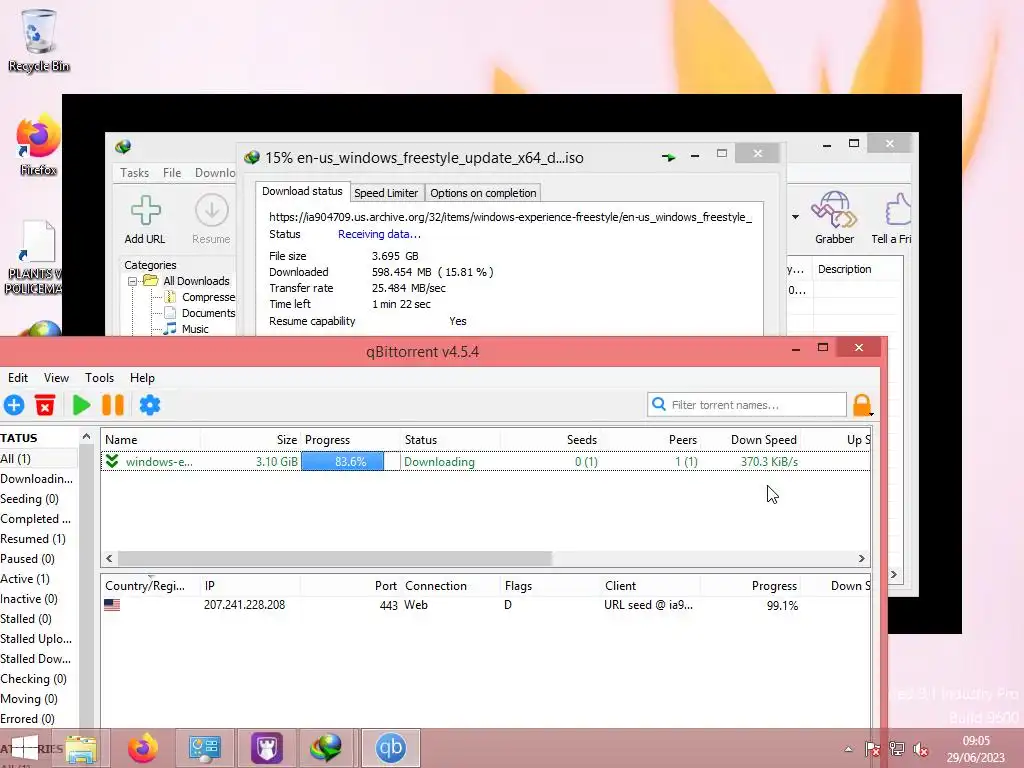Click the qBittorrent lock icon
Screen dimensions: 1024x768
pyautogui.click(x=862, y=405)
